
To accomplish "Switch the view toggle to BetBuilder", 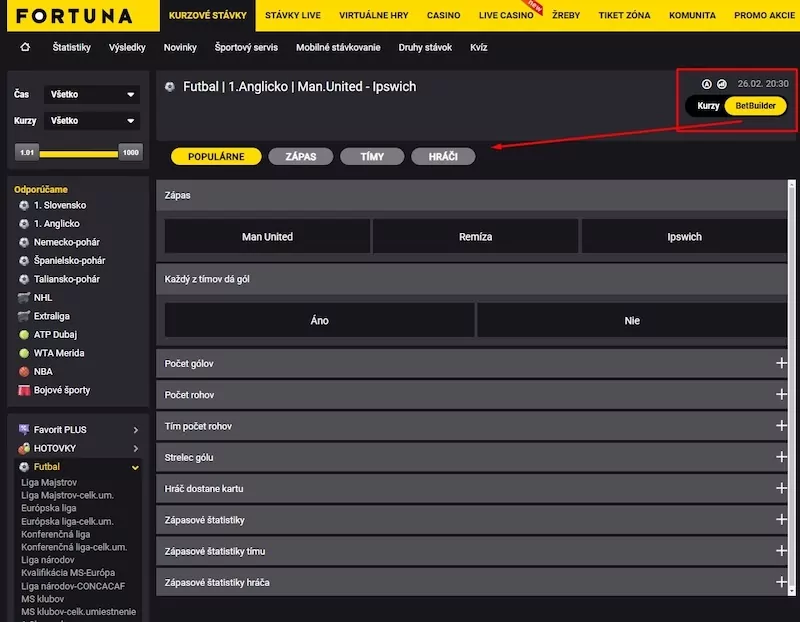I will click(x=755, y=106).
